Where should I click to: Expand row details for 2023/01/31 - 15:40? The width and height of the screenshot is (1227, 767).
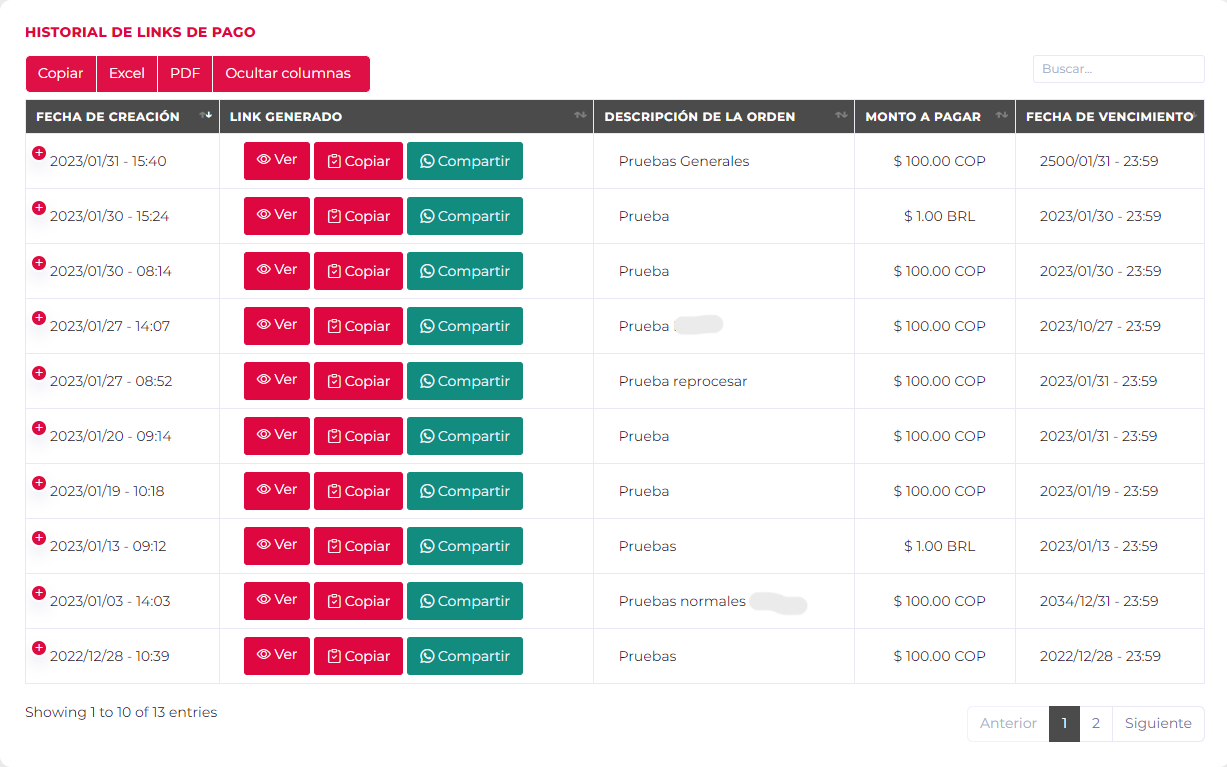click(x=39, y=153)
